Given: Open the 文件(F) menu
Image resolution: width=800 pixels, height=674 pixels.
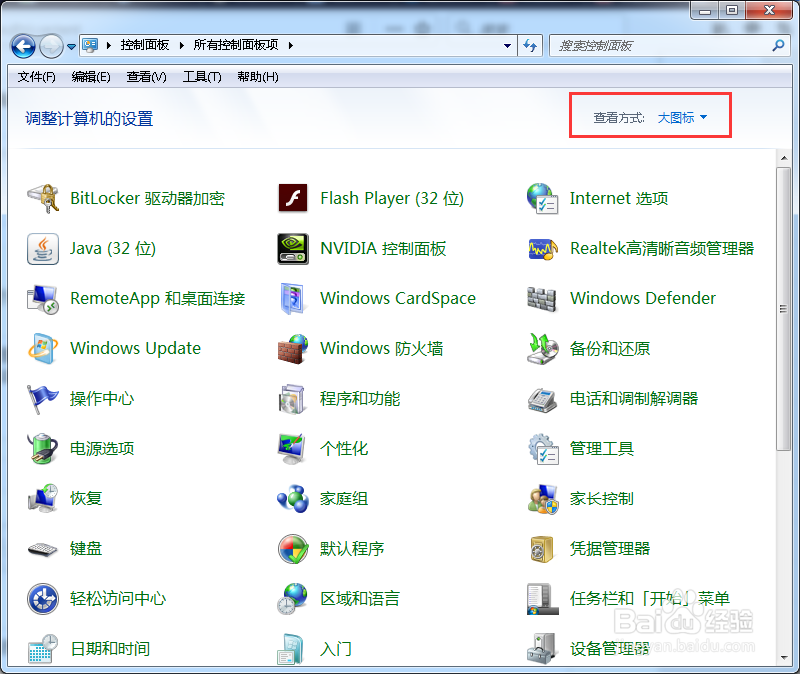Looking at the screenshot, I should (37, 77).
